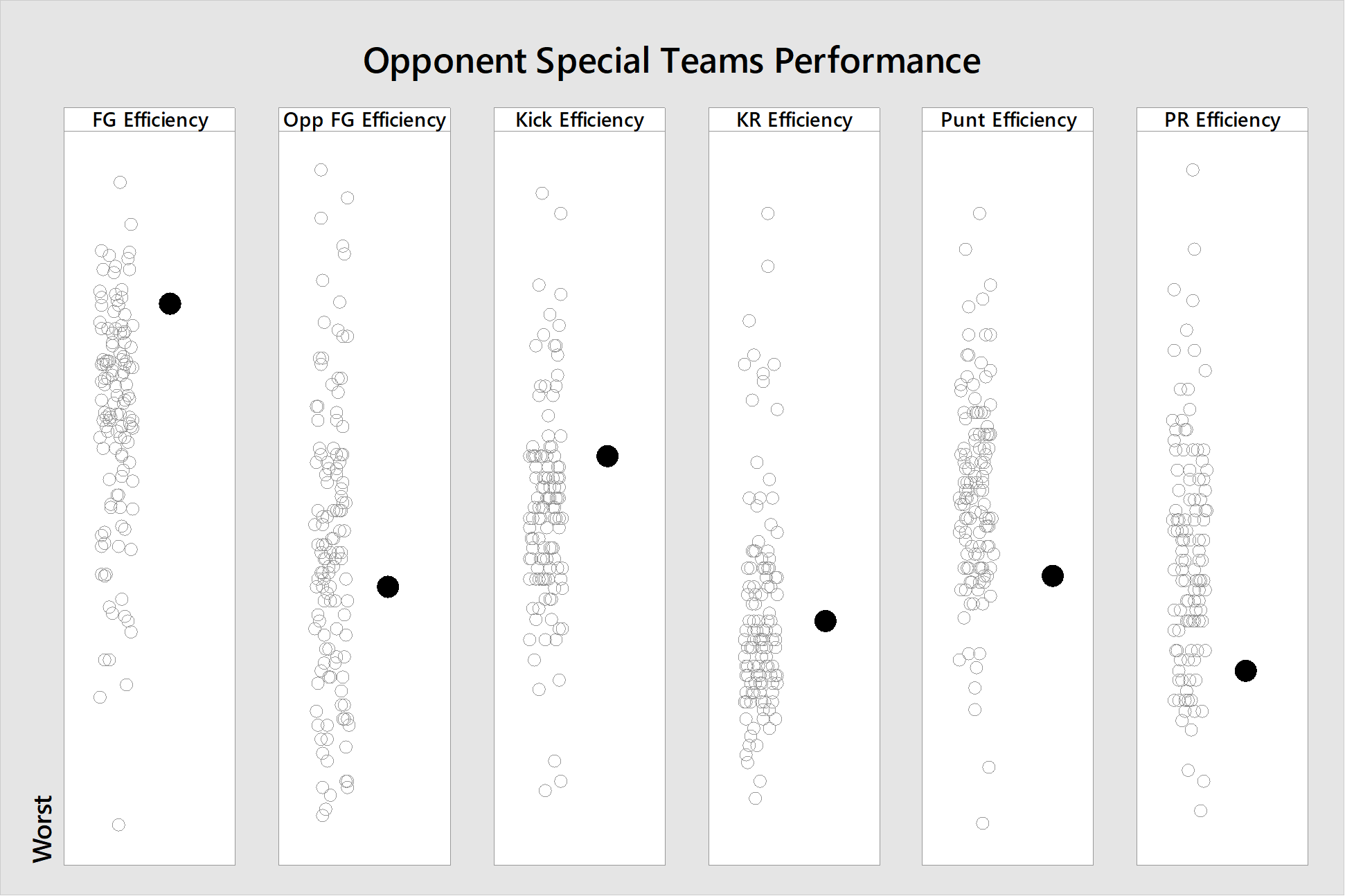1345x896 pixels.
Task: Click the topmost open circle in PR Efficiency
Action: coord(1193,170)
